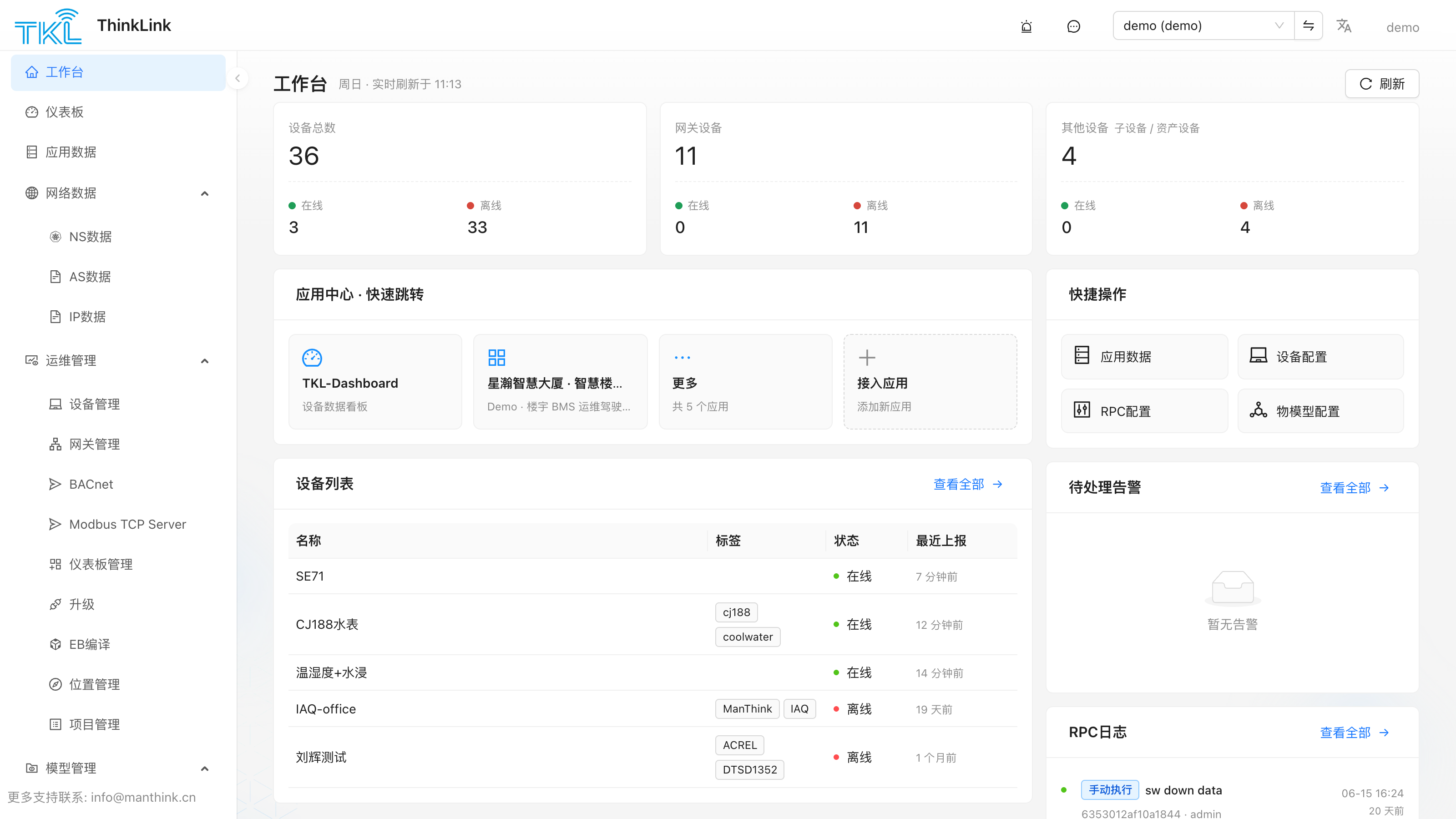Image resolution: width=1456 pixels, height=819 pixels.
Task: Click the ManThink tag
Action: tap(747, 709)
